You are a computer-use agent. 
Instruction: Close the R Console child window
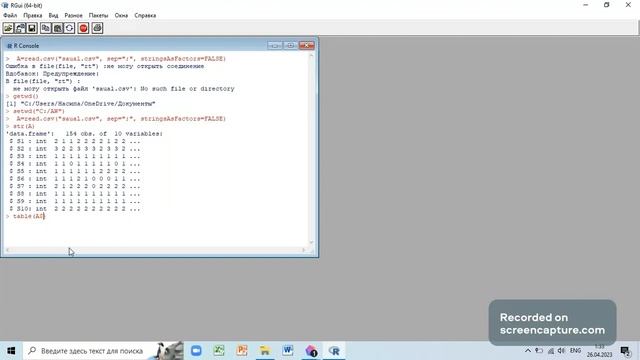point(306,45)
